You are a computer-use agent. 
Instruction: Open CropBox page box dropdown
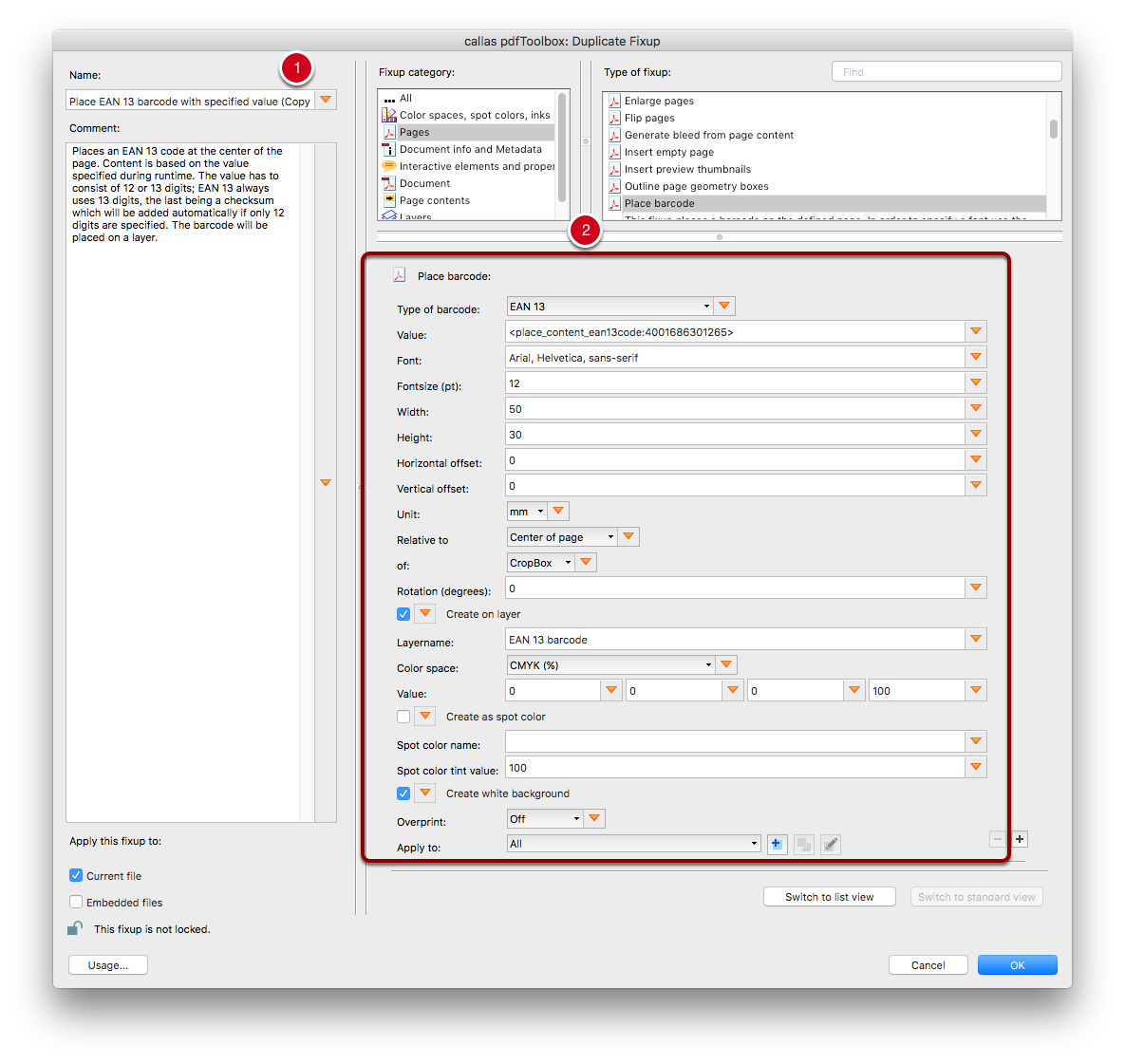(540, 563)
